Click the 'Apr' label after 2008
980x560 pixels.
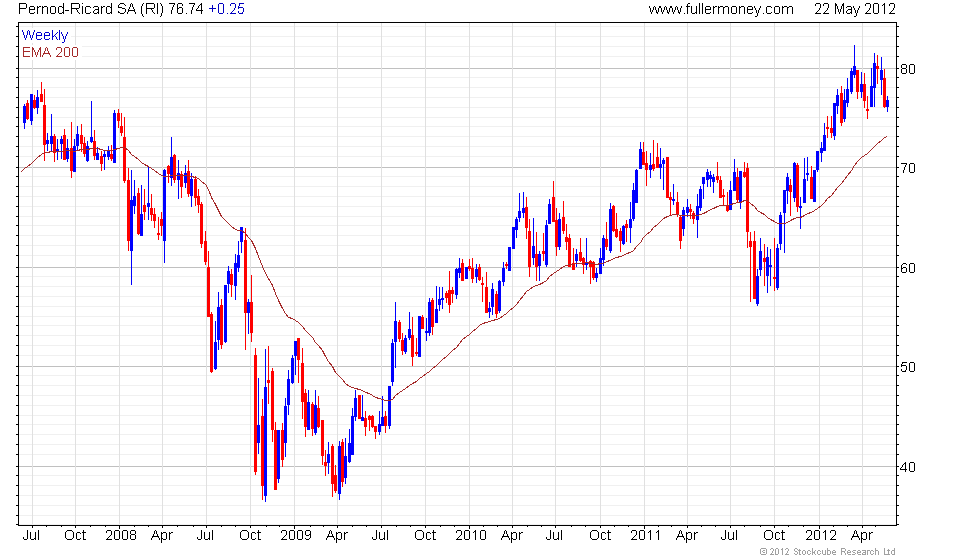tap(162, 536)
